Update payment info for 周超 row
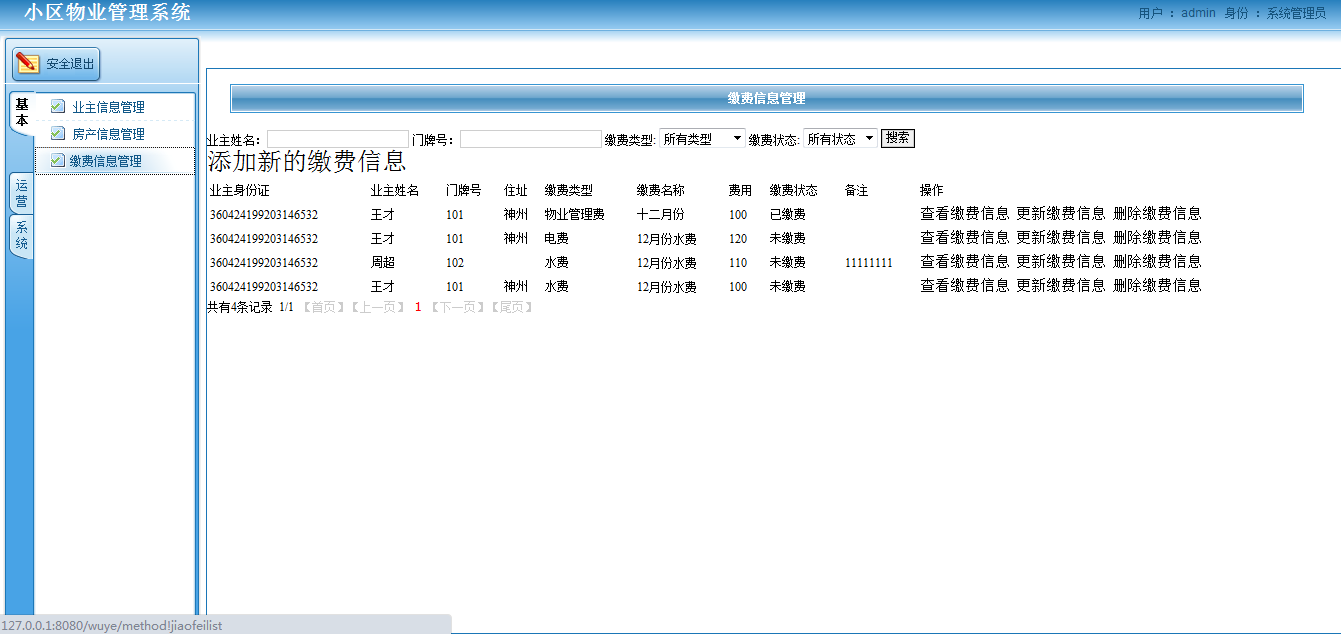1341x634 pixels. [x=1061, y=262]
